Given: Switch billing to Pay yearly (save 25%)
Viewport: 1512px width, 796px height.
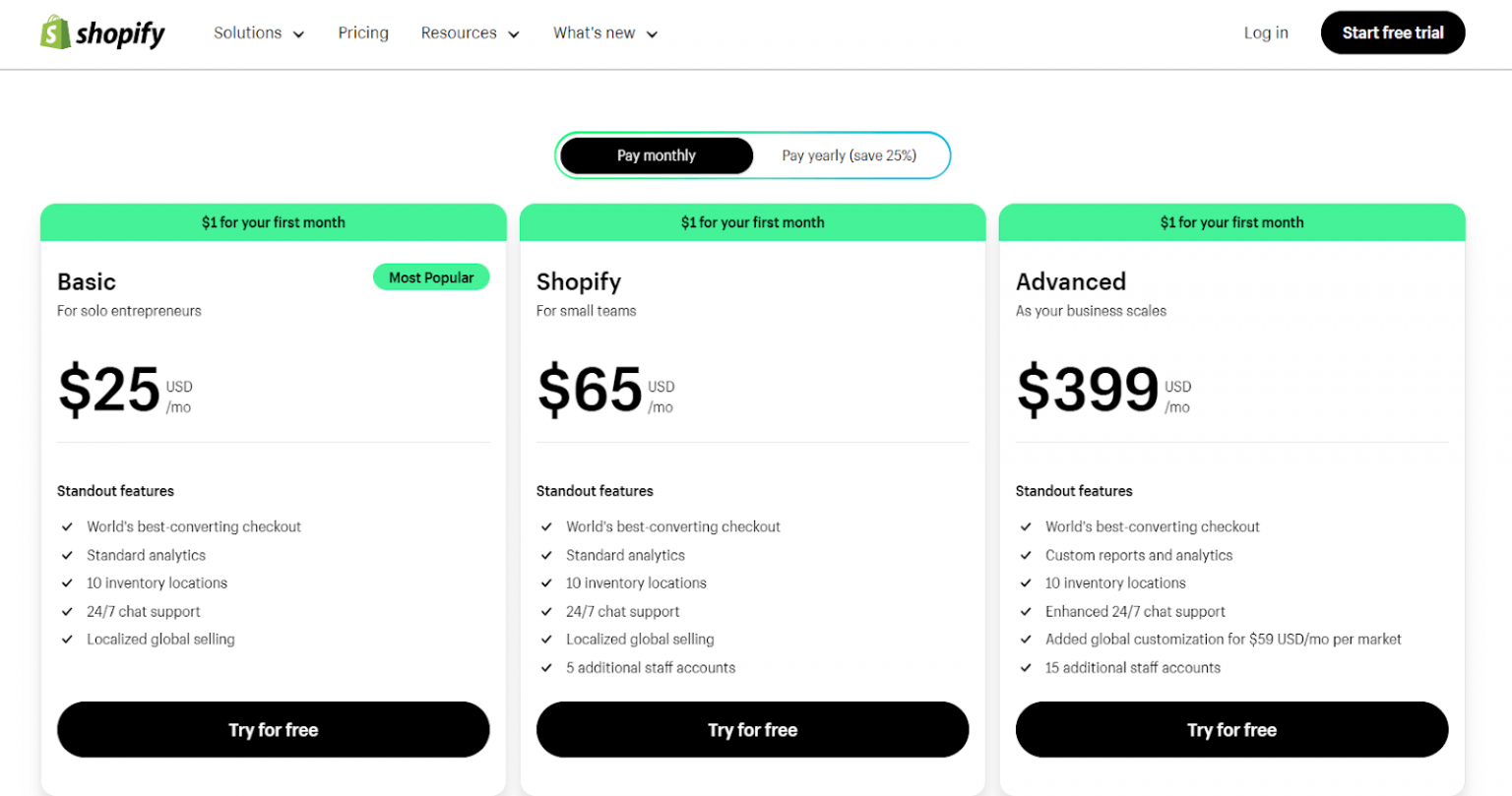Looking at the screenshot, I should pos(849,155).
